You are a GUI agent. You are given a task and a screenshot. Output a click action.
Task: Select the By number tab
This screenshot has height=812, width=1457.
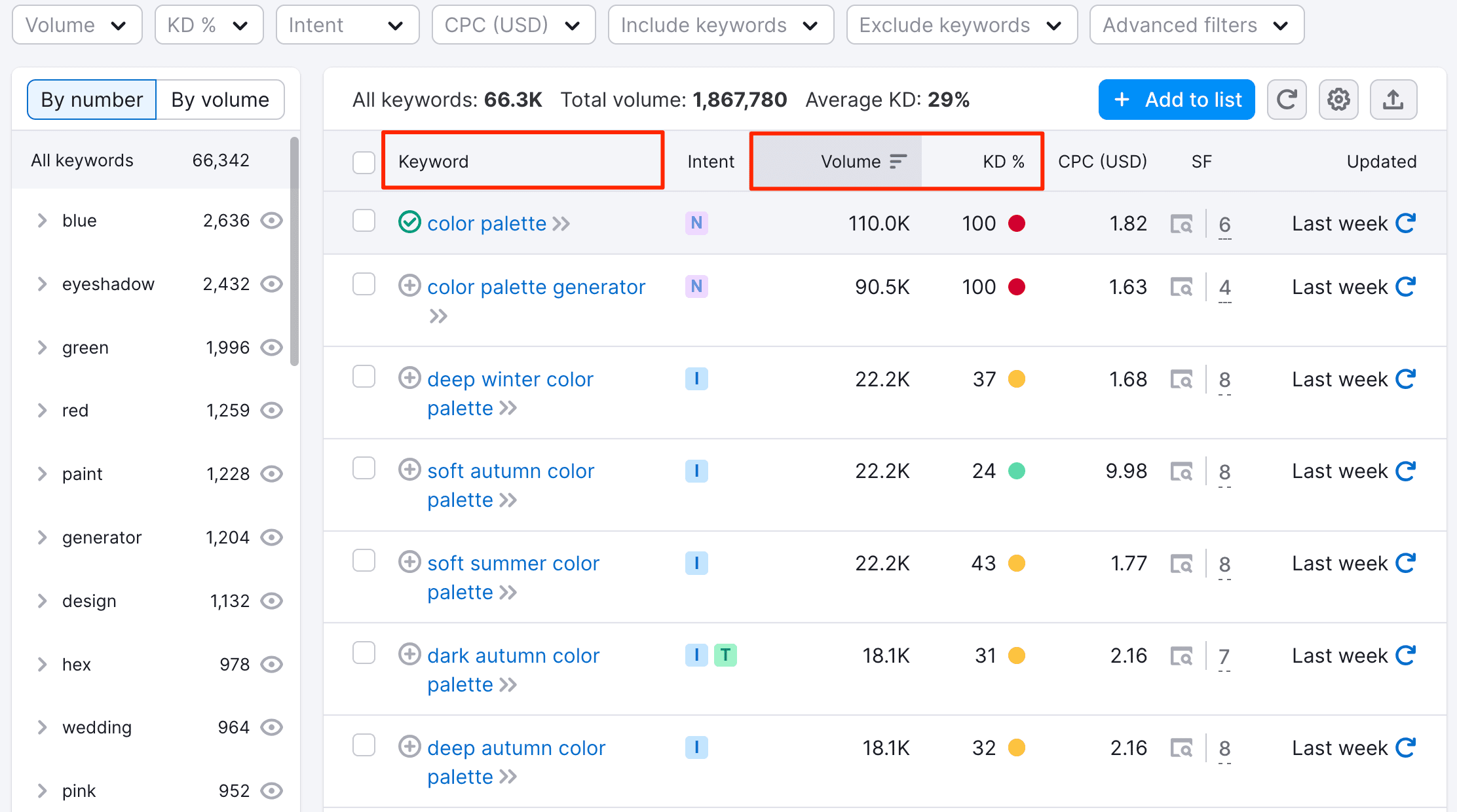pyautogui.click(x=91, y=99)
